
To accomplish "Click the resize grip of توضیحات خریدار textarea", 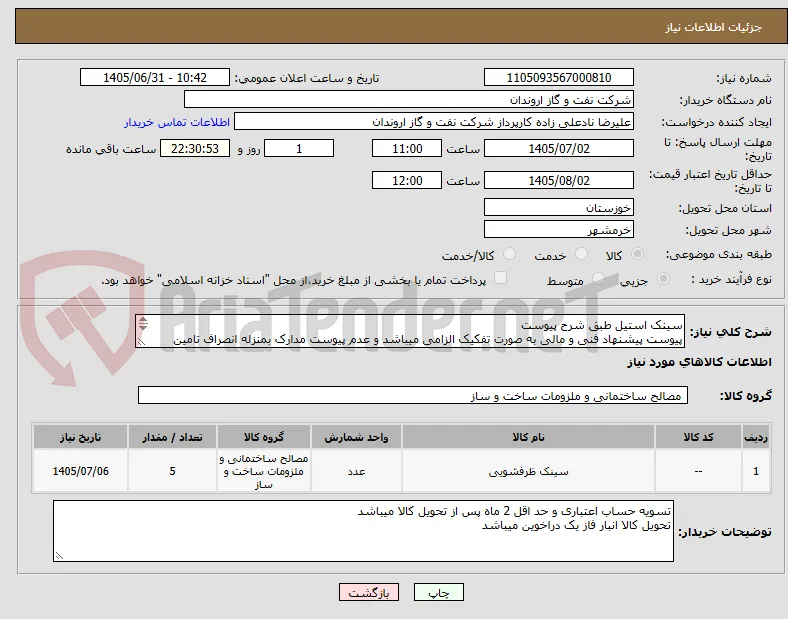I will tap(59, 556).
